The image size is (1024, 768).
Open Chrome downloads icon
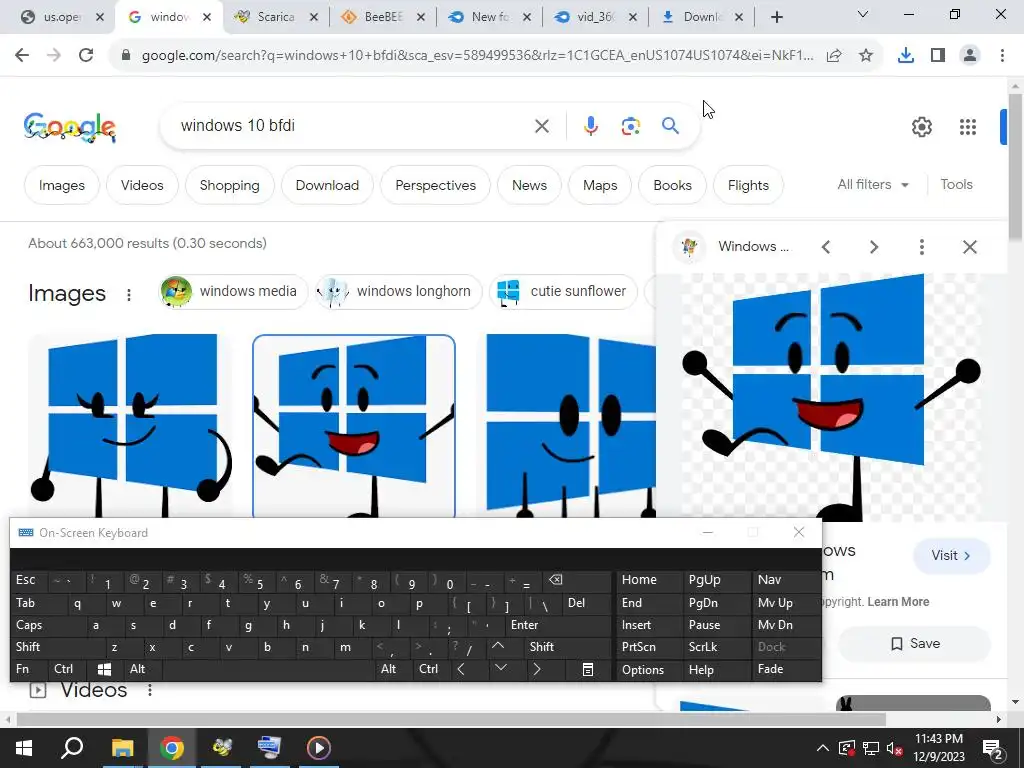905,56
